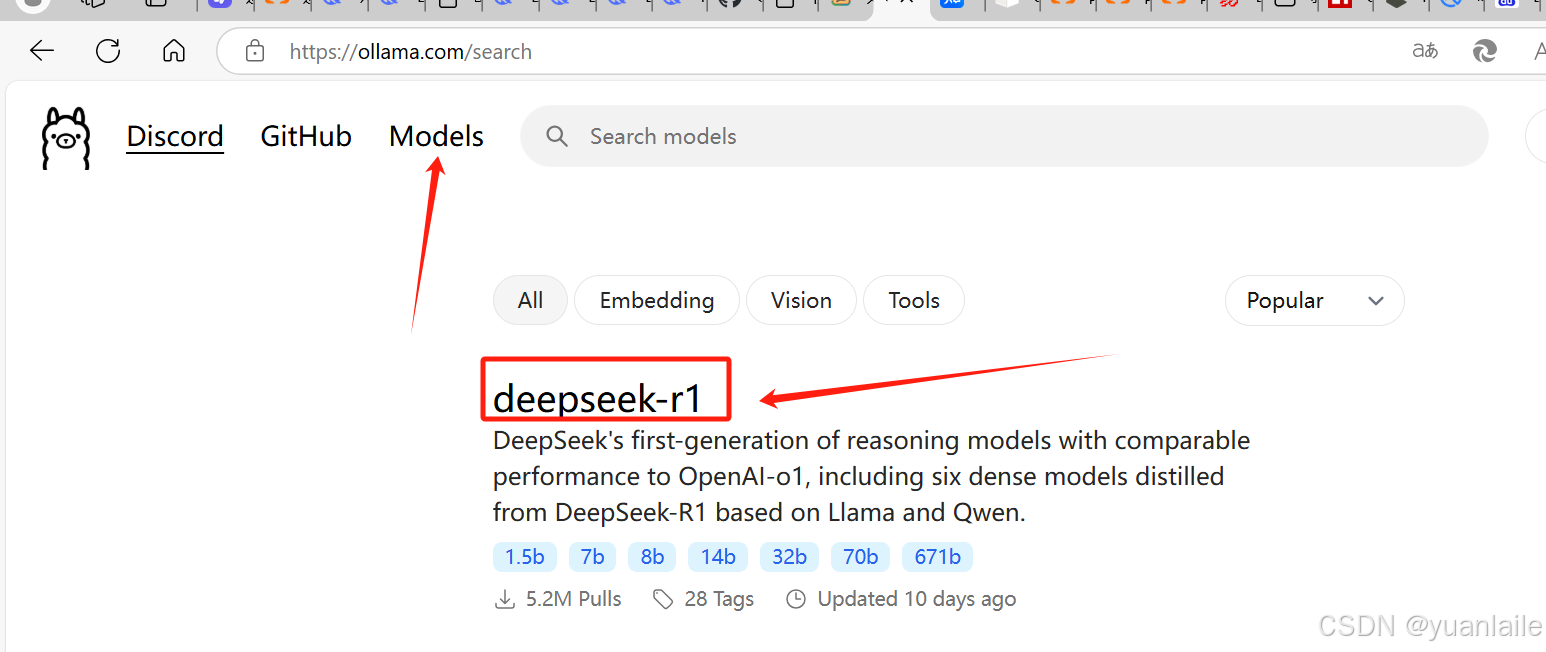1546x652 pixels.
Task: Click the clock icon beside Updated
Action: click(796, 599)
